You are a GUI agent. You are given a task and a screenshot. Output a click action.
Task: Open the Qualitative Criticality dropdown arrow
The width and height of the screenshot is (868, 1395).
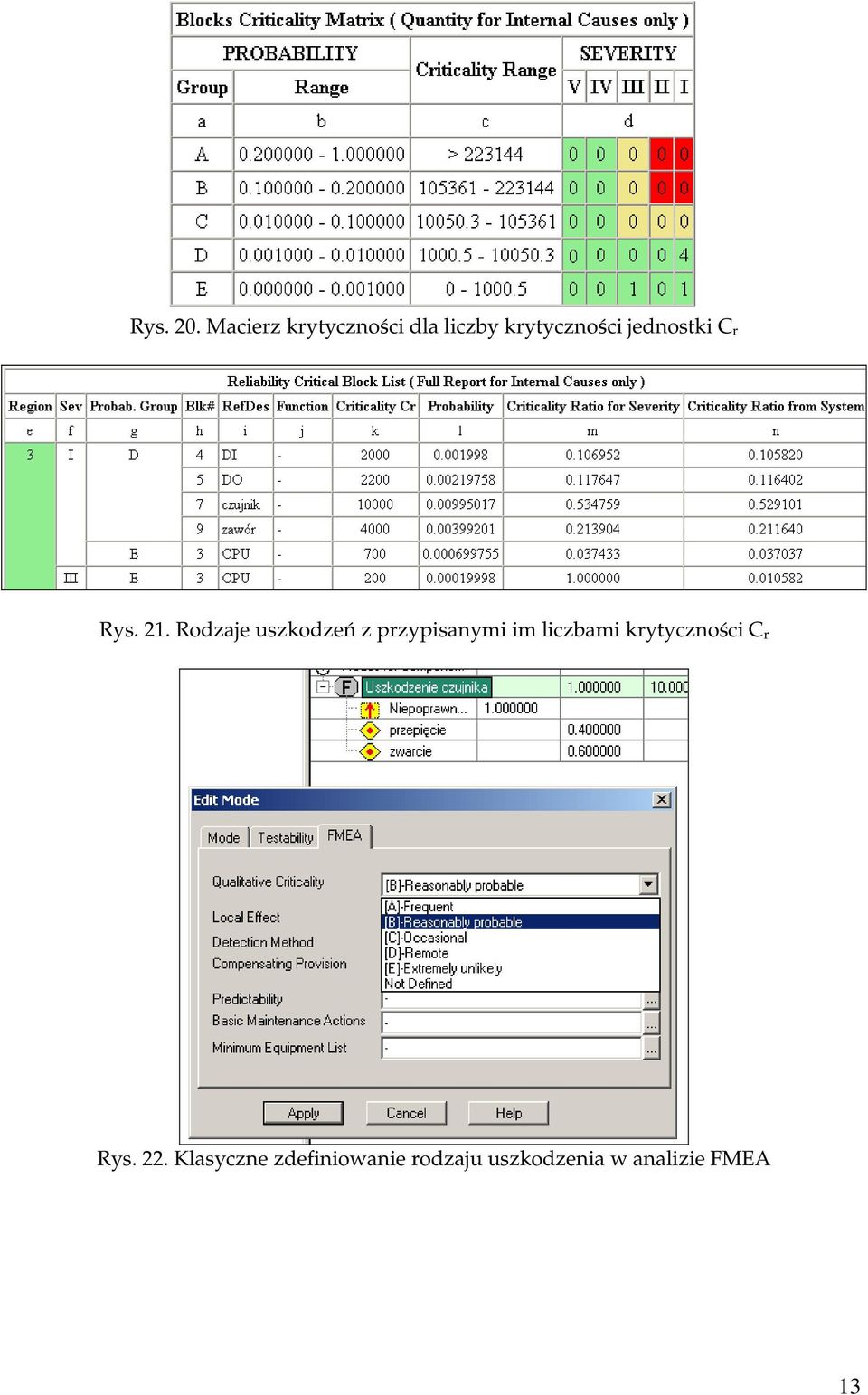click(648, 885)
